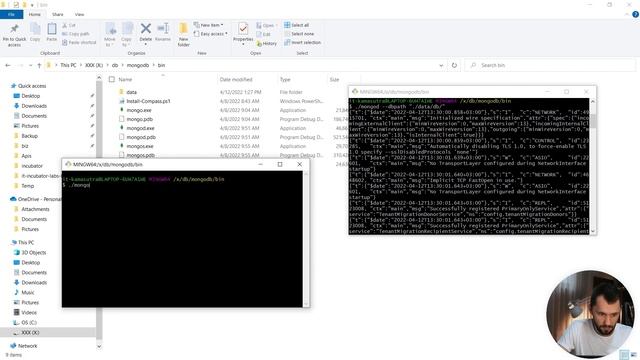Switch to details view button
This screenshot has width=640, height=360.
(624, 355)
